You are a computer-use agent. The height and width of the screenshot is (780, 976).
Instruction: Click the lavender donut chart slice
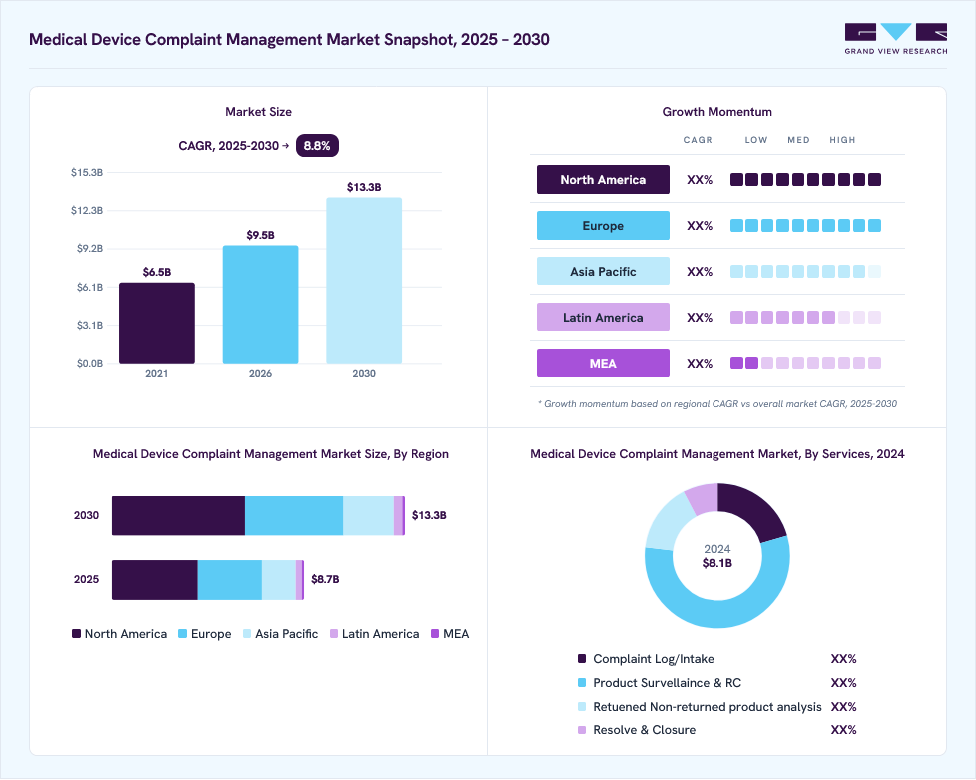coord(703,499)
